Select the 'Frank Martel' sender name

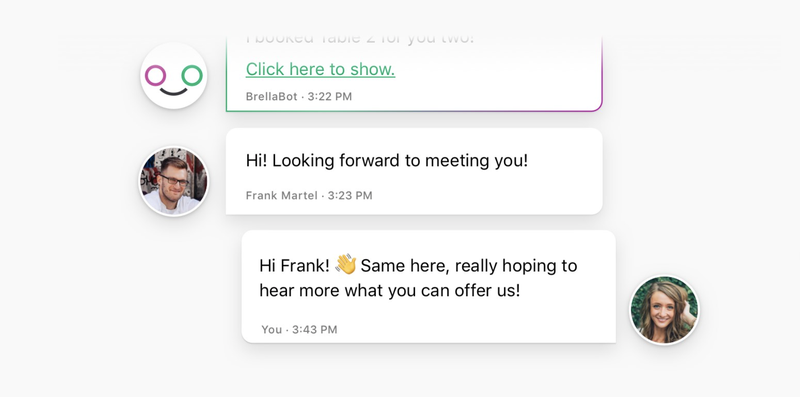(282, 195)
